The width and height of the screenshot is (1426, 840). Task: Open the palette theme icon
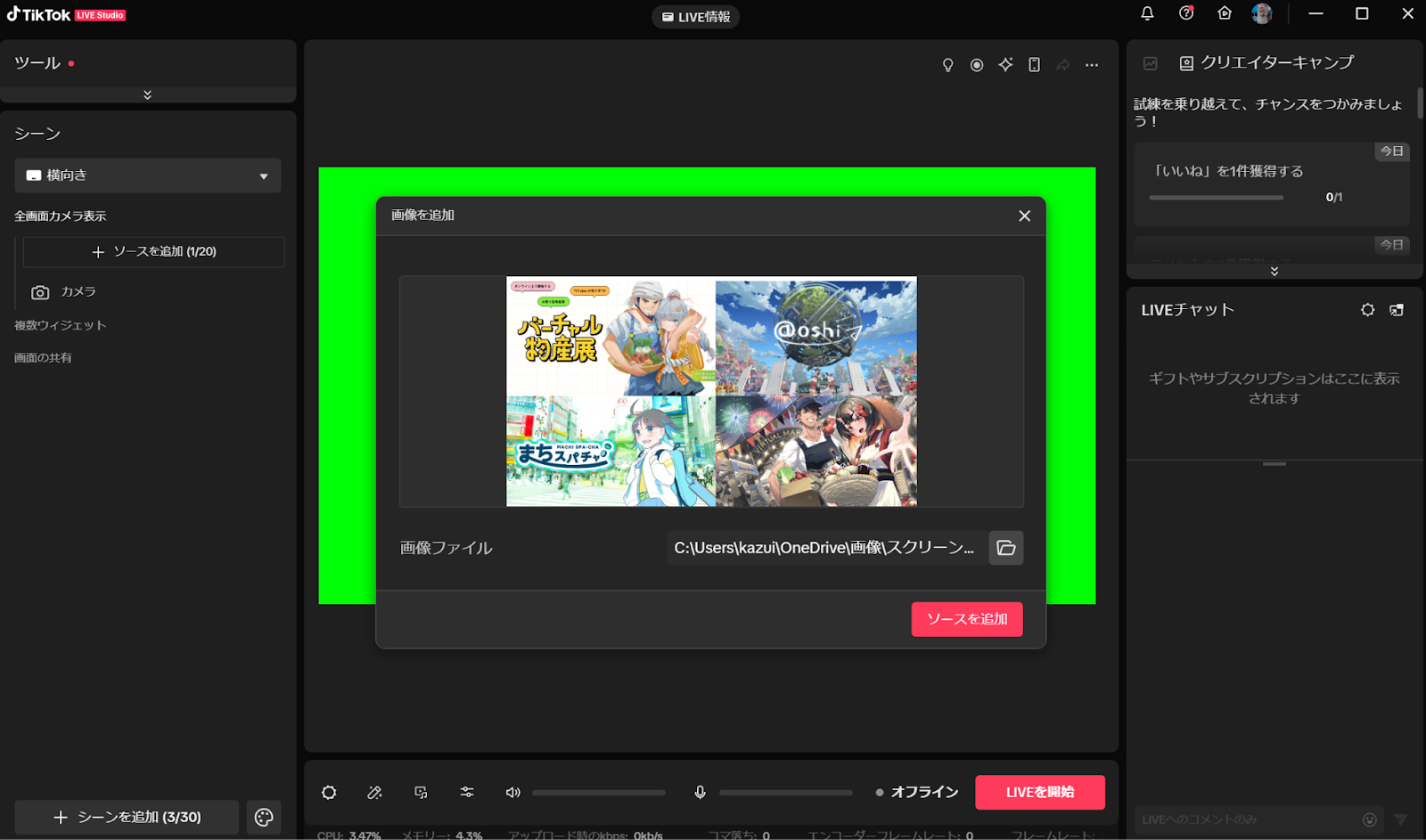[x=264, y=817]
